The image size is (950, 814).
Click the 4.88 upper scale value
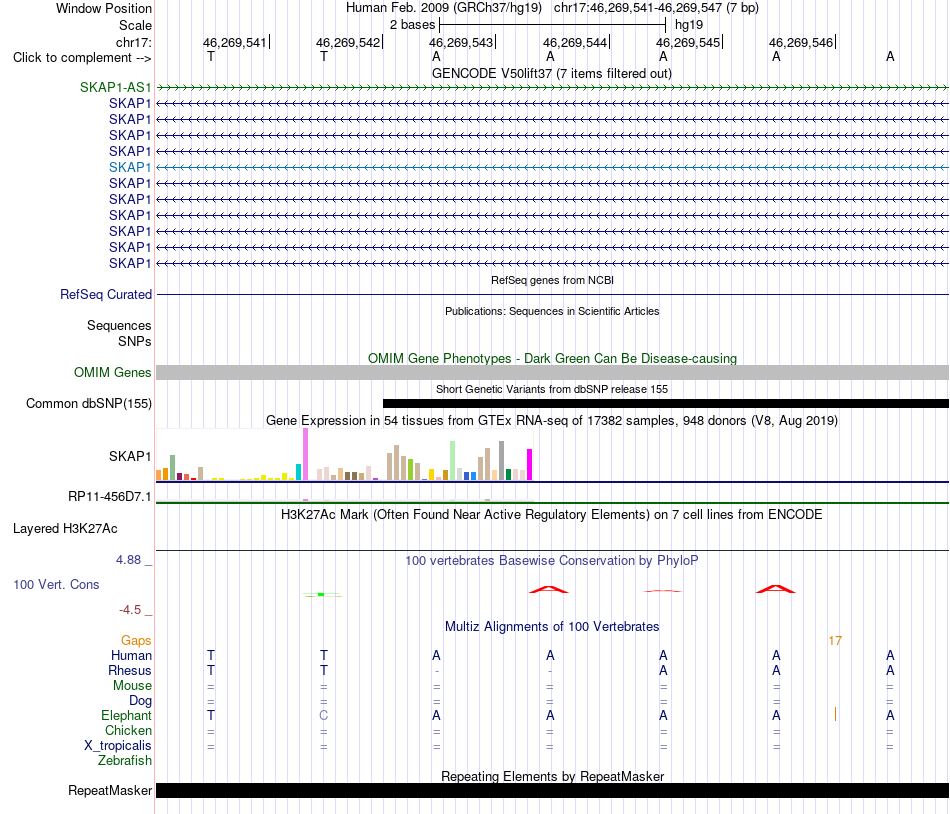(x=128, y=560)
